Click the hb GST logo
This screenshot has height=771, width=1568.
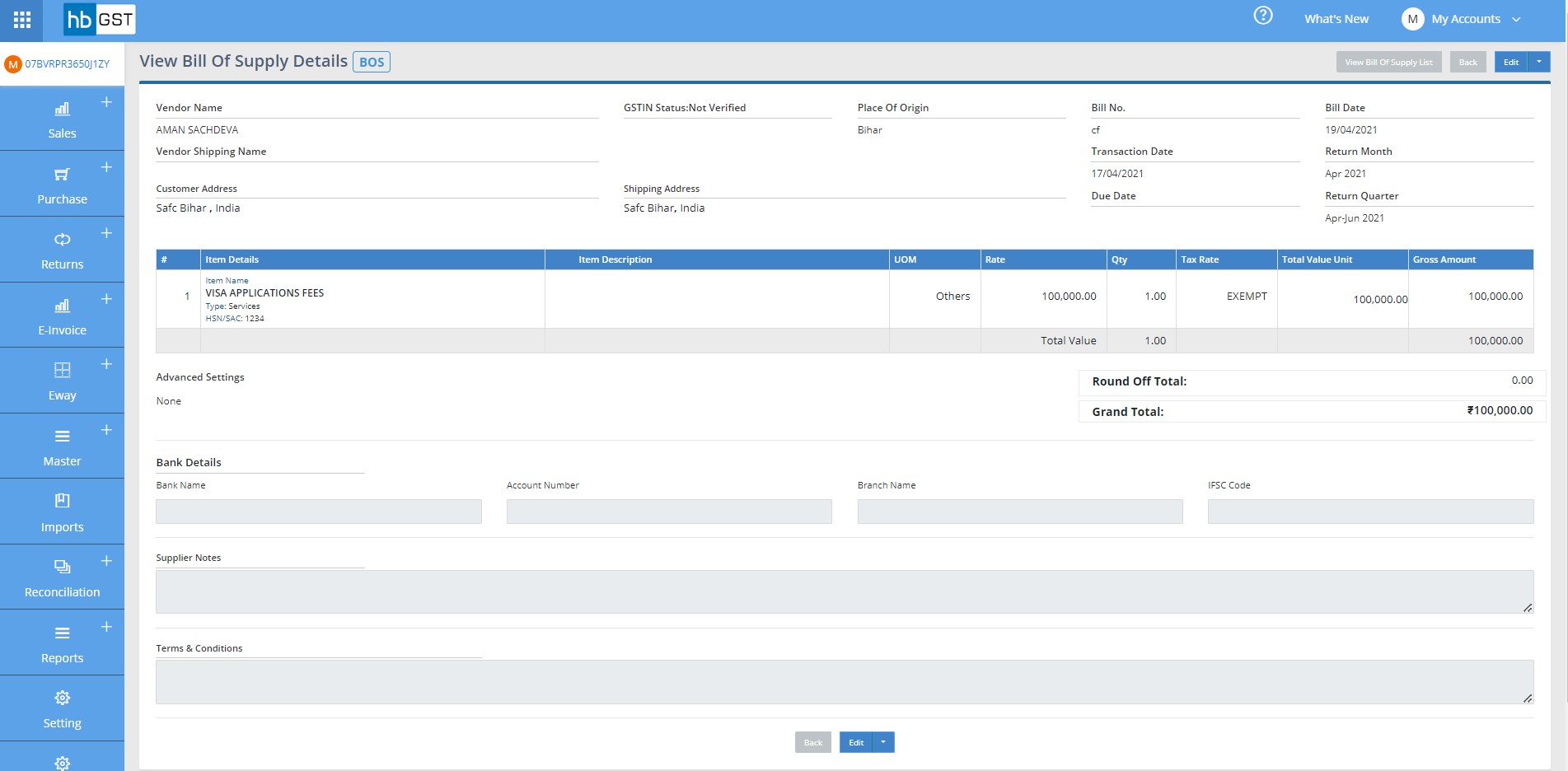(99, 20)
